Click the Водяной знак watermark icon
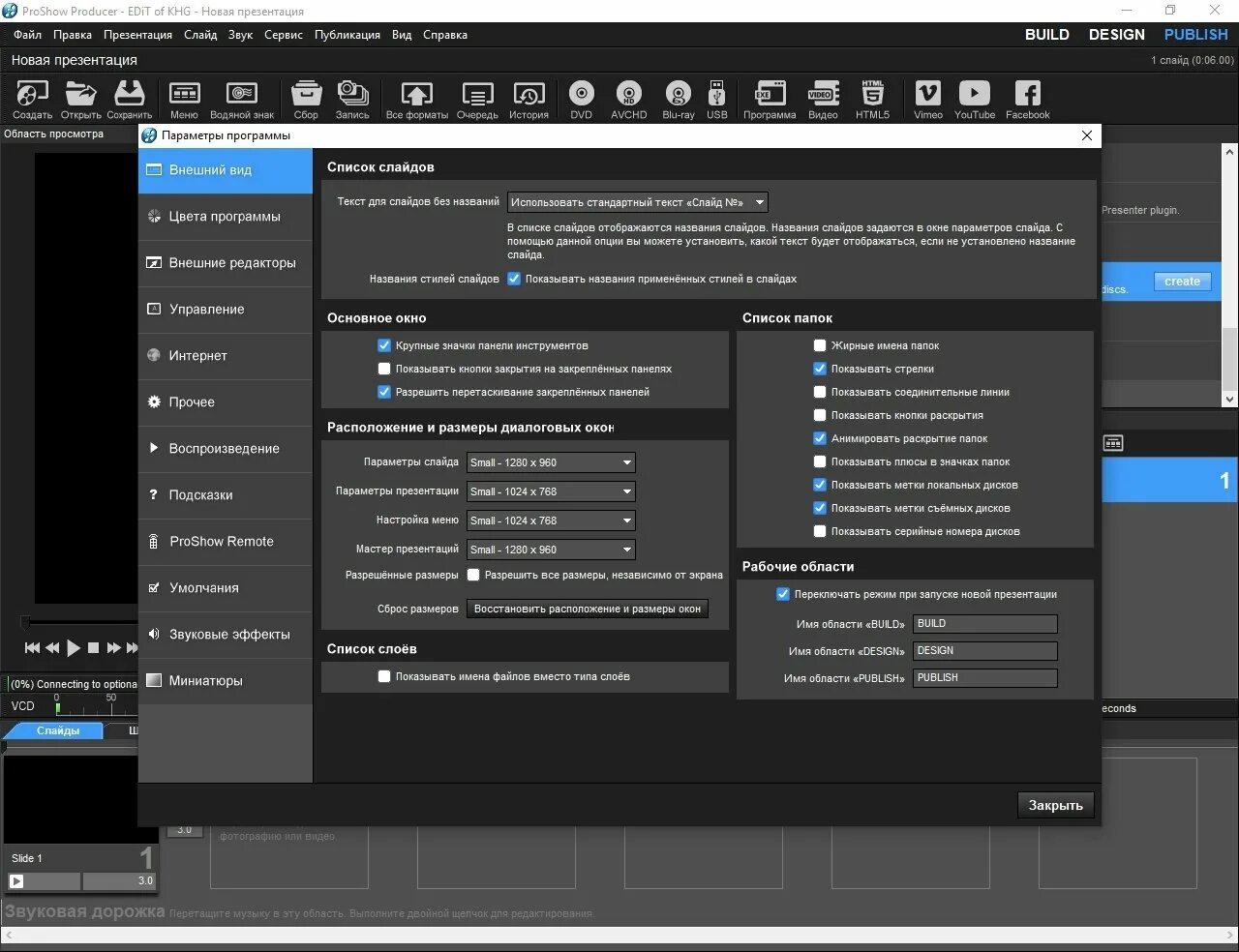Screen dimensions: 1239x952 (242, 100)
